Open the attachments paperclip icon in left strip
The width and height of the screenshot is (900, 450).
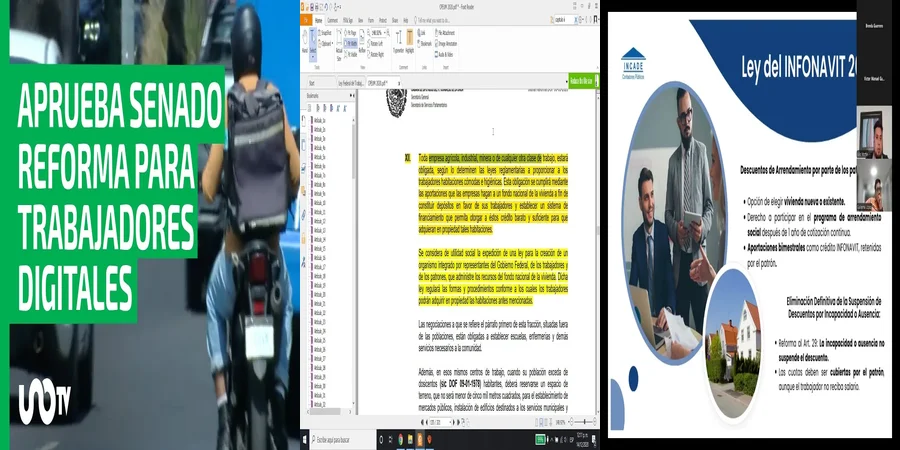pyautogui.click(x=304, y=216)
